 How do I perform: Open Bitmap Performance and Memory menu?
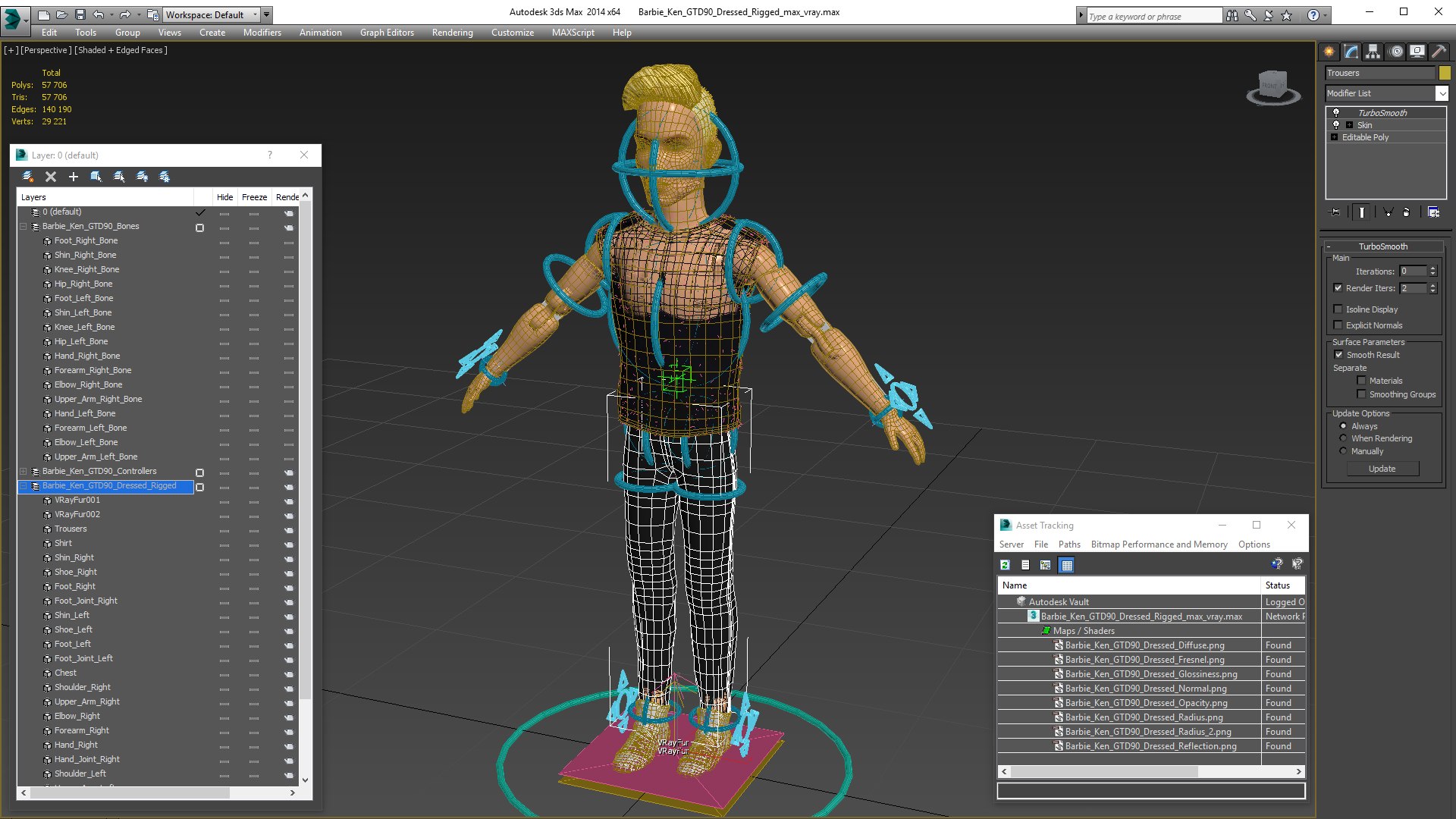click(1159, 544)
